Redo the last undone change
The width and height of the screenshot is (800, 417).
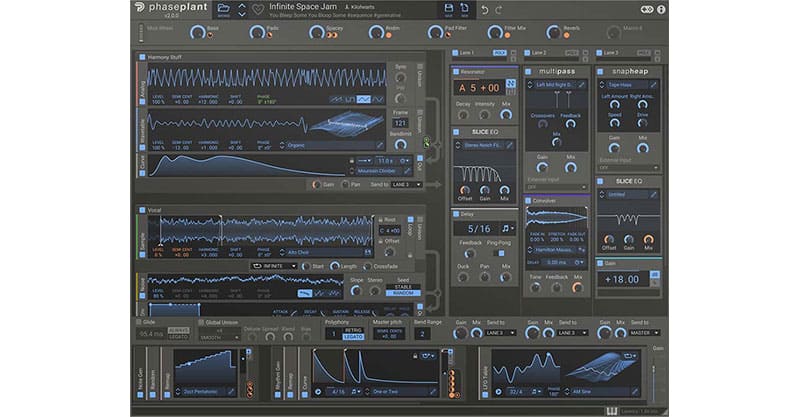[x=498, y=10]
